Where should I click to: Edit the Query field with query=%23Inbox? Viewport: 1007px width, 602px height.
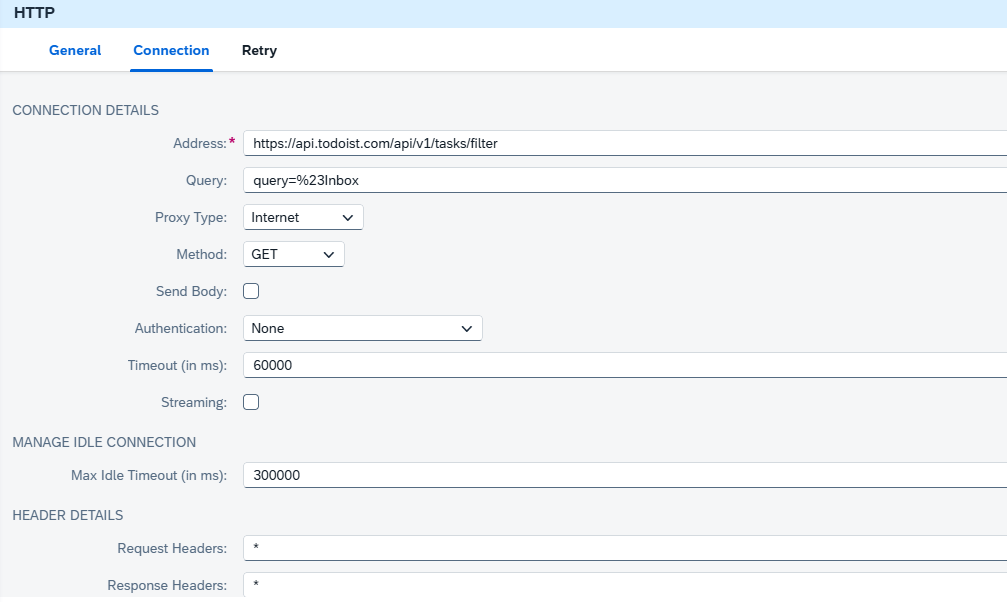[625, 181]
